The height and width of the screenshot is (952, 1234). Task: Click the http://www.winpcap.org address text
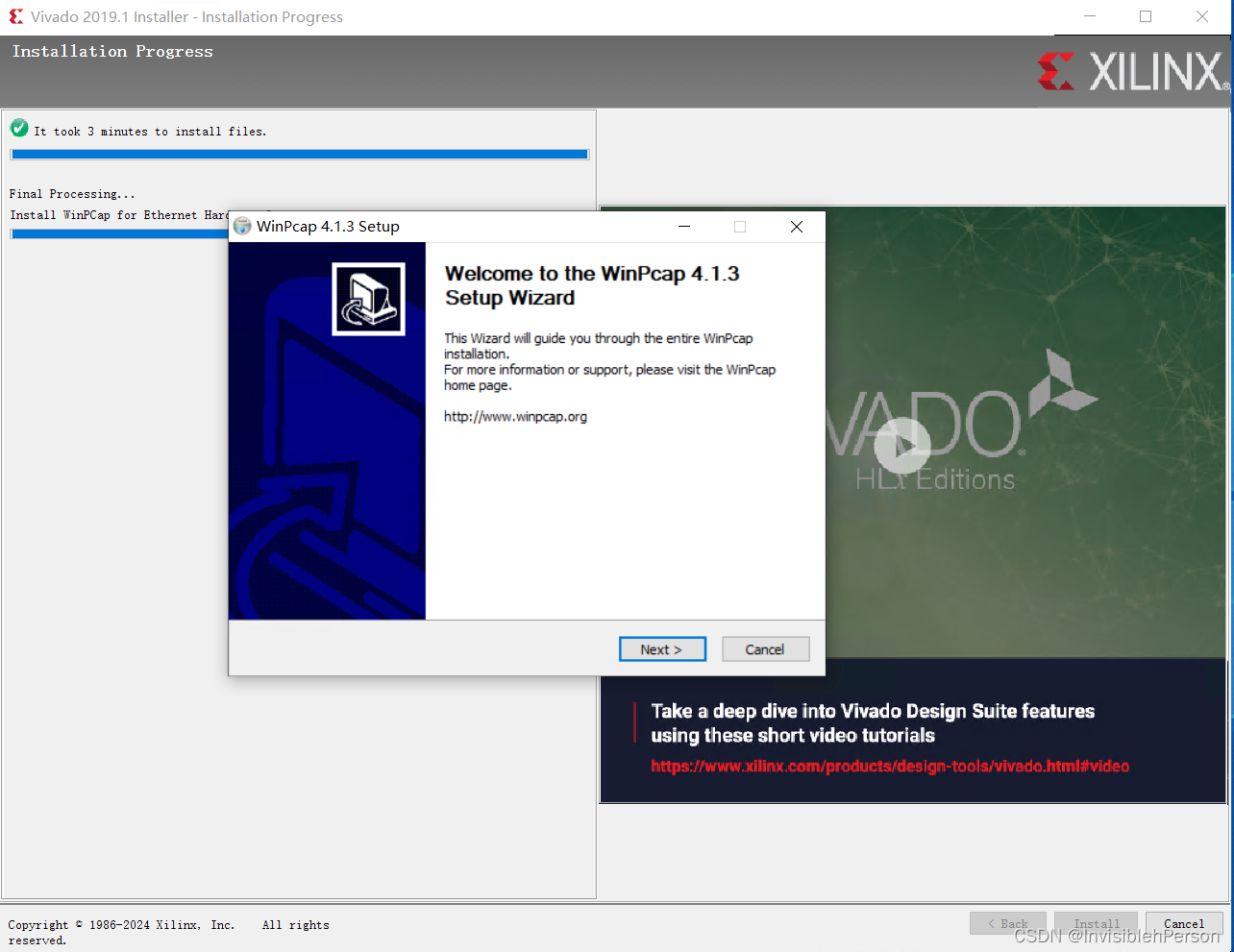(515, 417)
